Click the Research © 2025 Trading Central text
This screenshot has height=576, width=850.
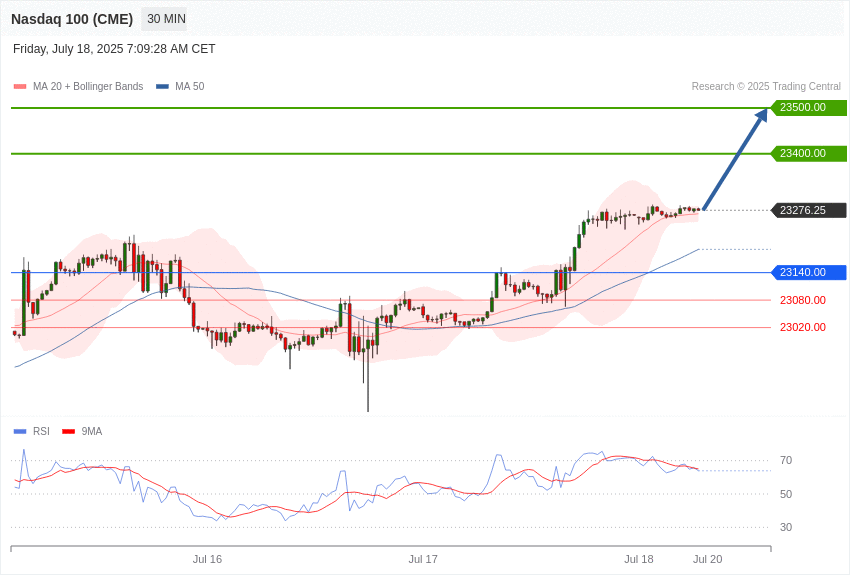766,86
